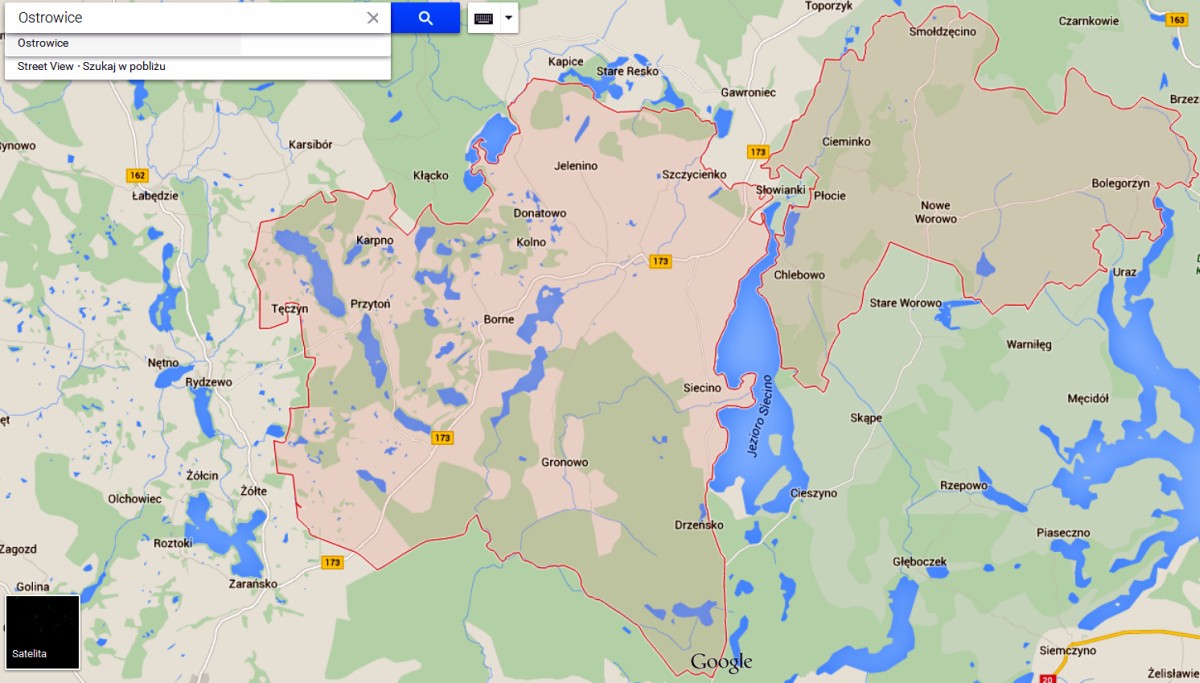Click the Golina town label
1200x683 pixels.
[x=32, y=586]
